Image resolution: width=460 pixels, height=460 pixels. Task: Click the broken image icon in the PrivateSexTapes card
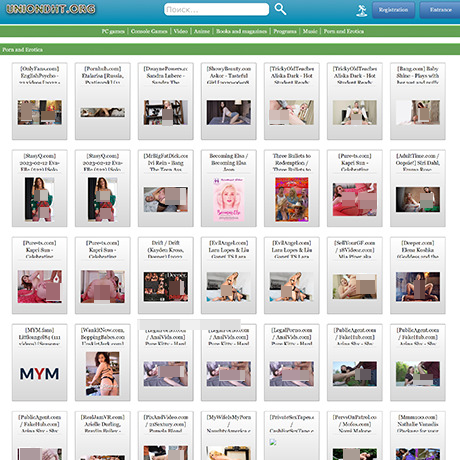273,442
